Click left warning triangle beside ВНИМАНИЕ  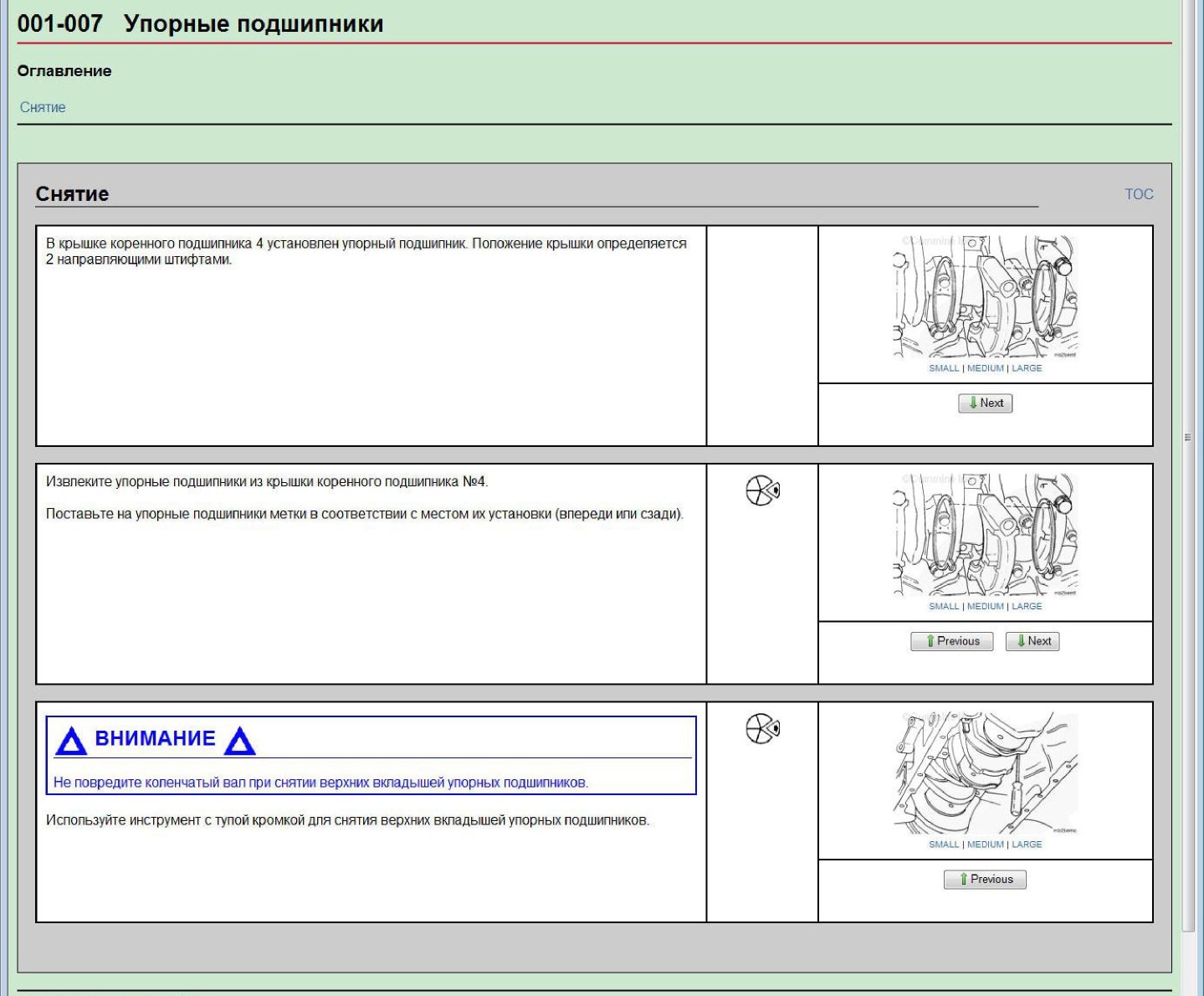tap(71, 741)
